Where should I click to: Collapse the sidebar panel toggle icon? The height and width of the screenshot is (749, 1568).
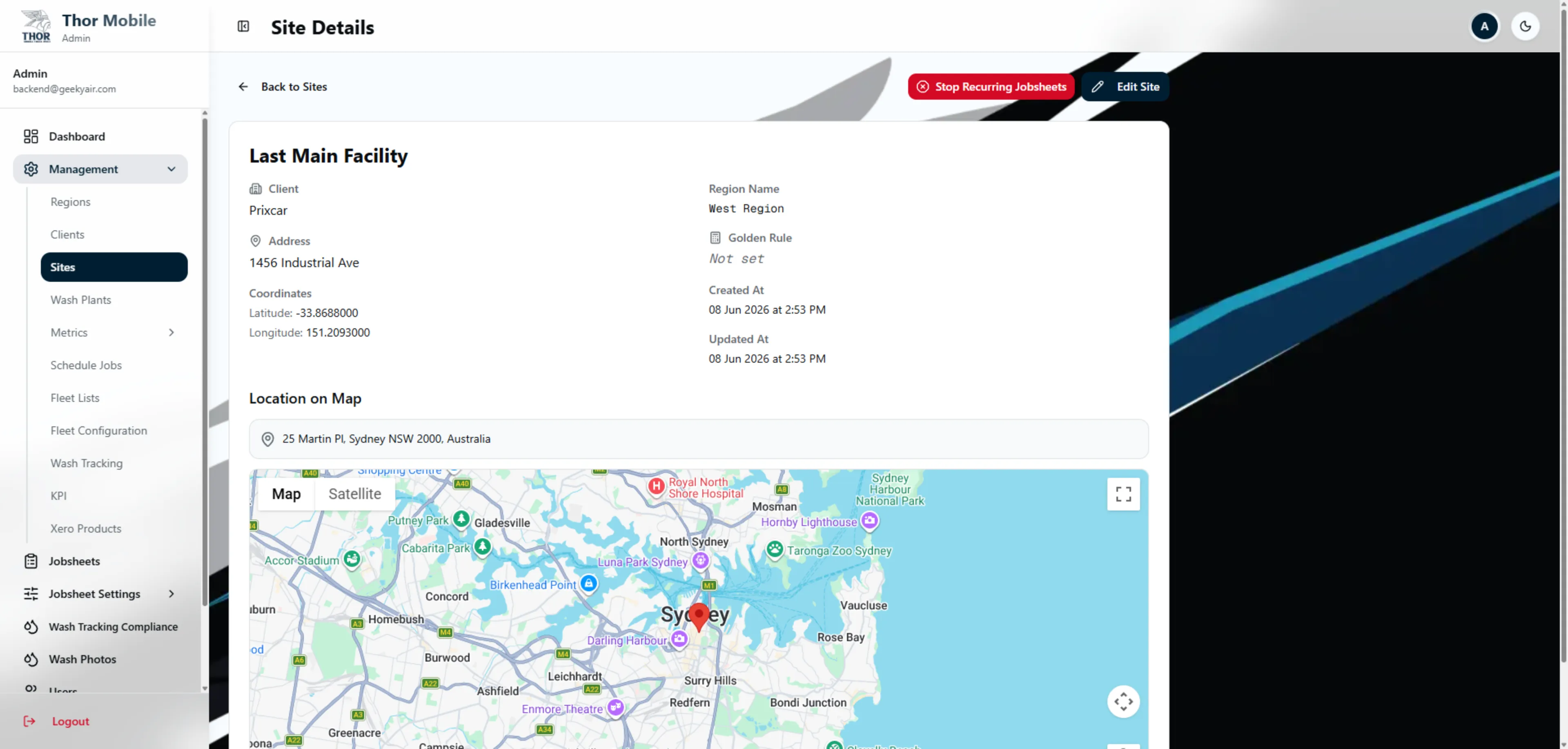(243, 26)
